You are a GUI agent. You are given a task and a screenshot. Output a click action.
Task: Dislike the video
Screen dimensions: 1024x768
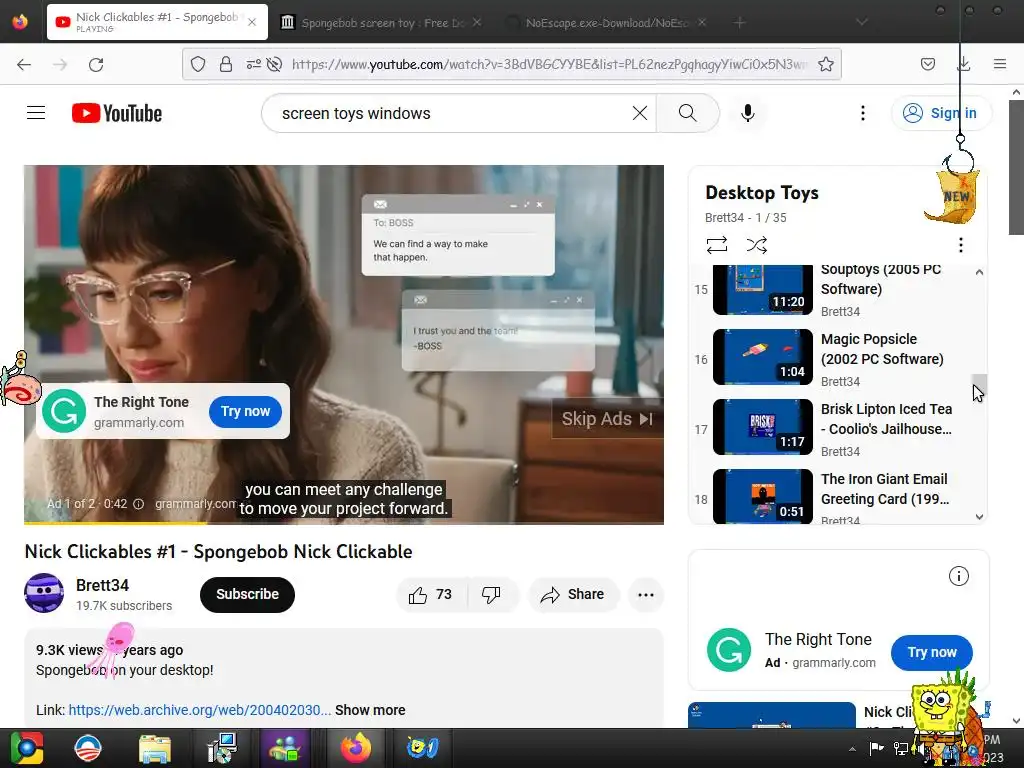point(491,594)
